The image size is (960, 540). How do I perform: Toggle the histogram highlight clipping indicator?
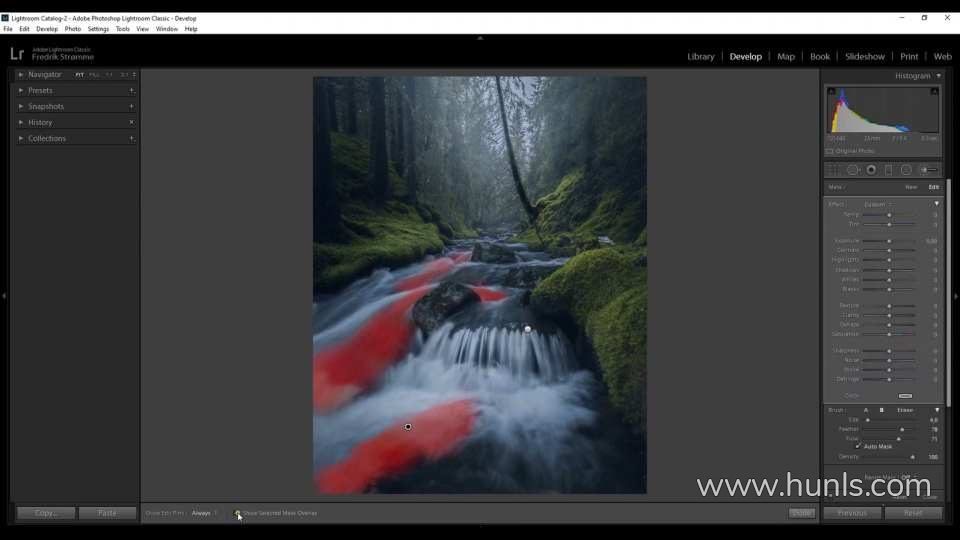(934, 91)
